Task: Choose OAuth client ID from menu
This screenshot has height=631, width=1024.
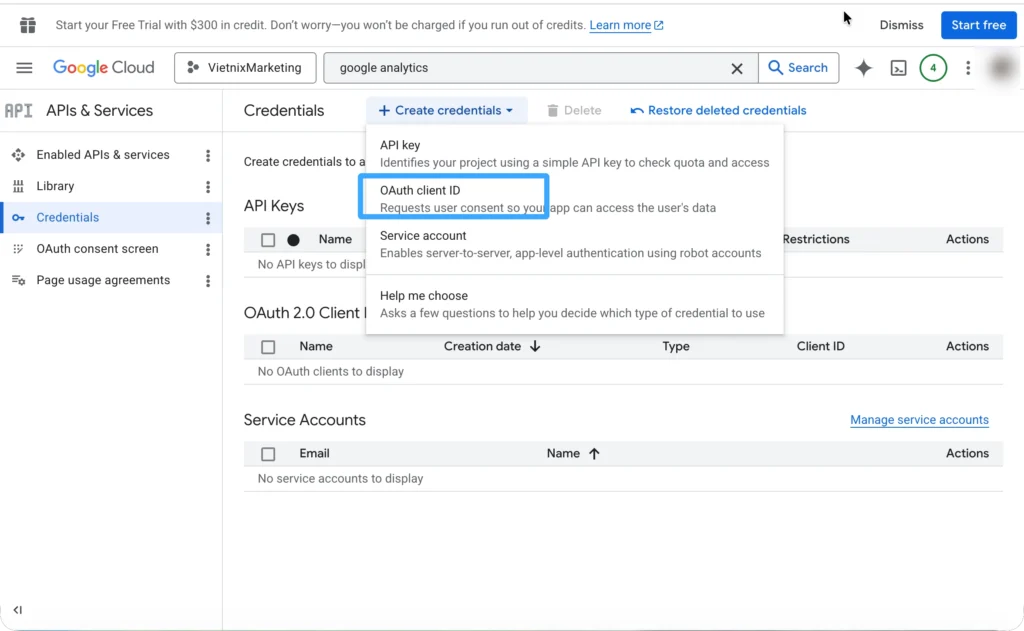Action: coord(453,198)
